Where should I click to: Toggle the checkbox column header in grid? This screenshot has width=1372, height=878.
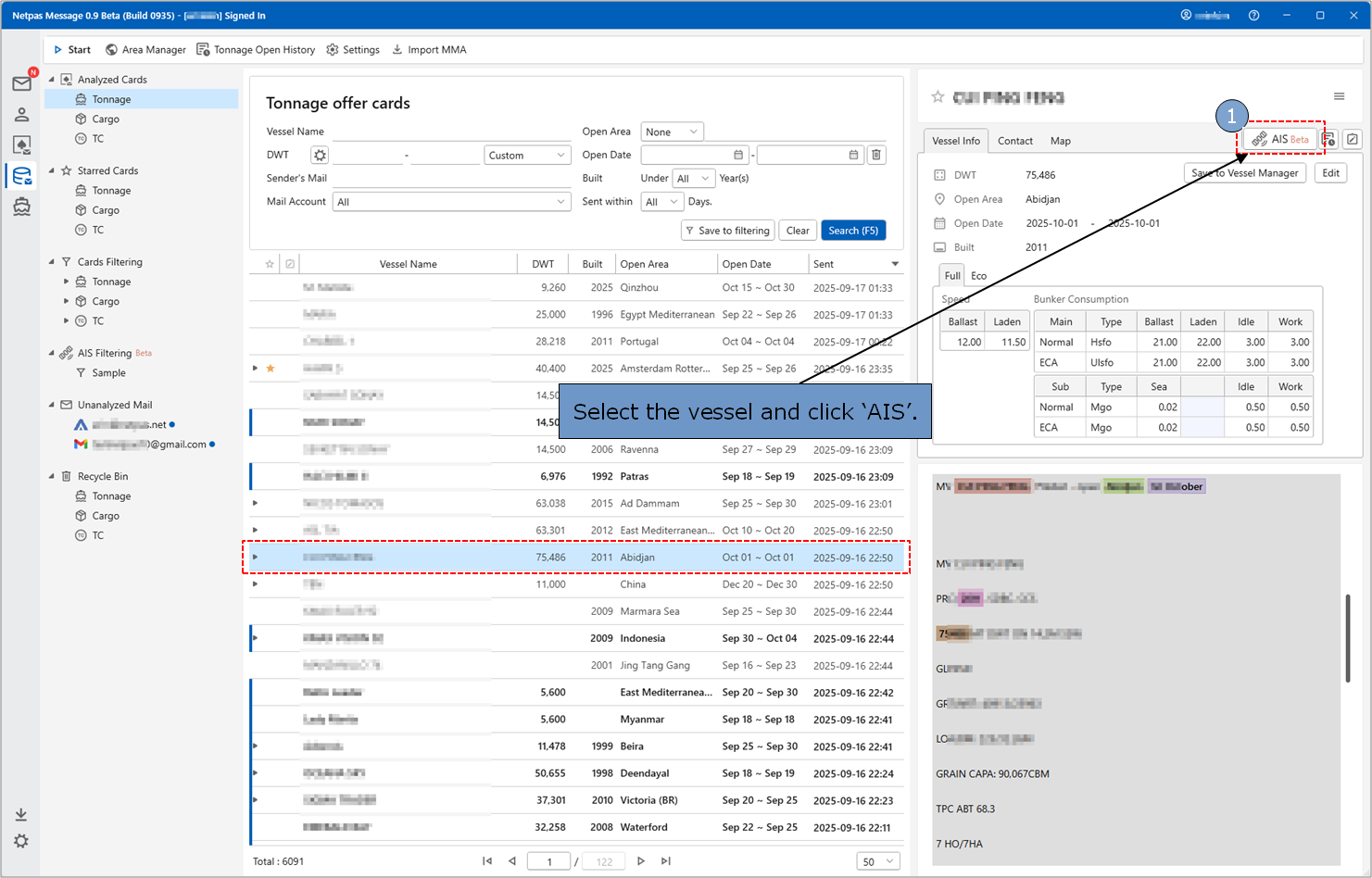(x=290, y=264)
